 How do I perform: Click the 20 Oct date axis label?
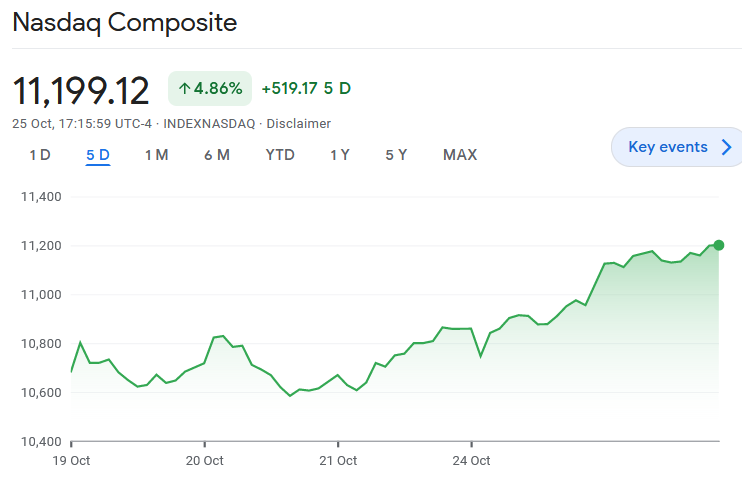coord(204,461)
